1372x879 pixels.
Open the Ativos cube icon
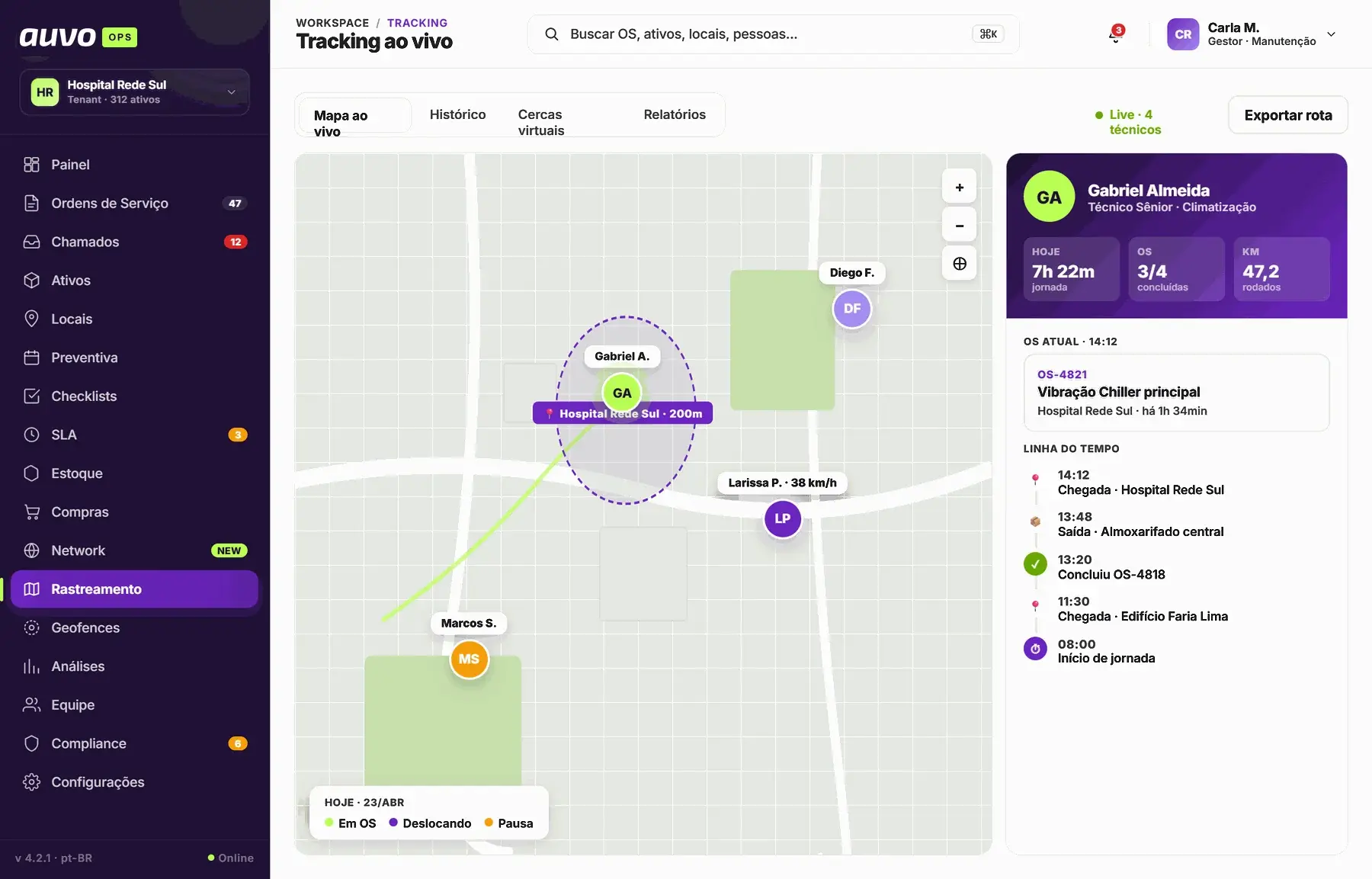[x=31, y=281]
